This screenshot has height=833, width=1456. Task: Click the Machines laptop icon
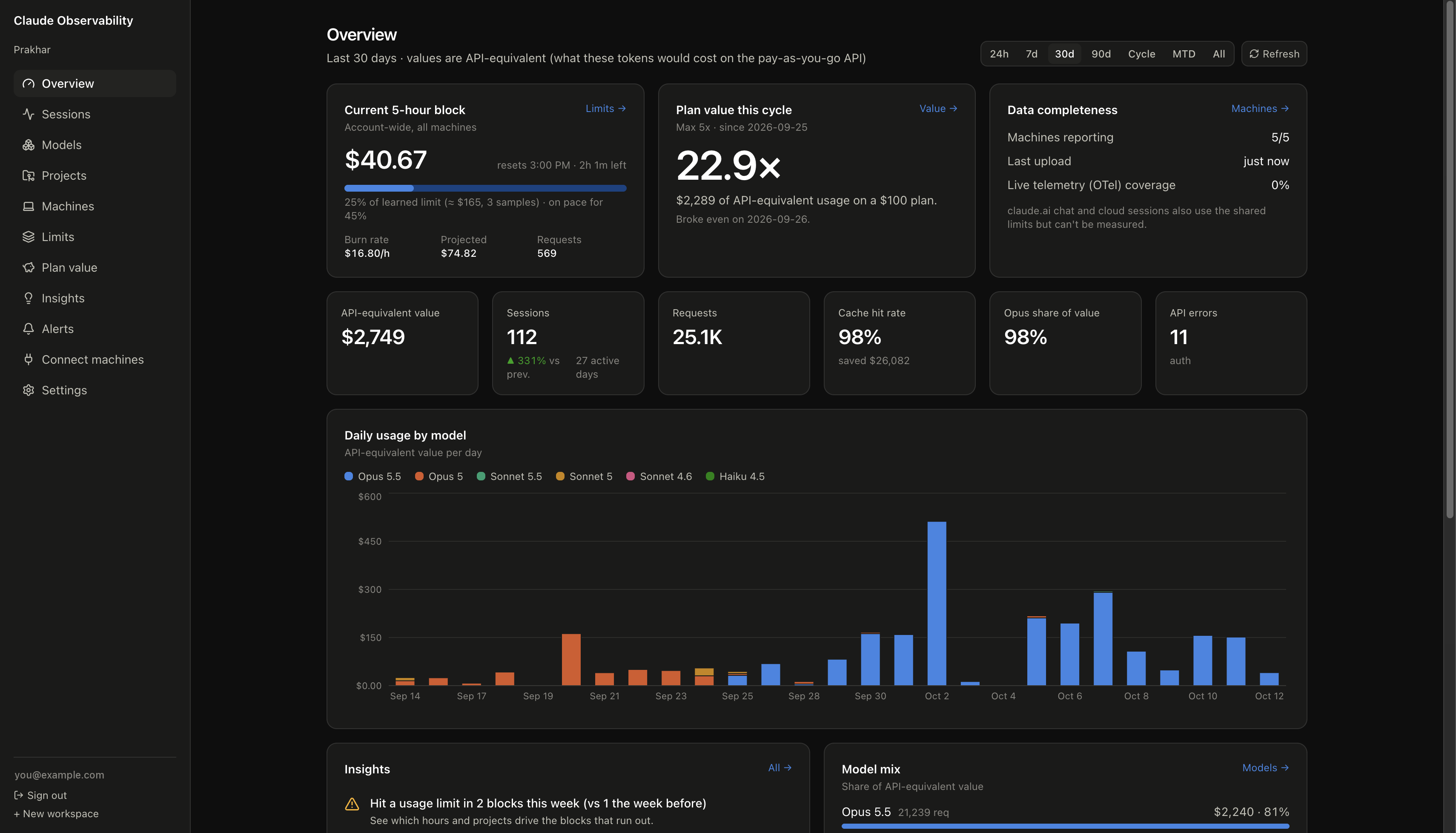(28, 206)
